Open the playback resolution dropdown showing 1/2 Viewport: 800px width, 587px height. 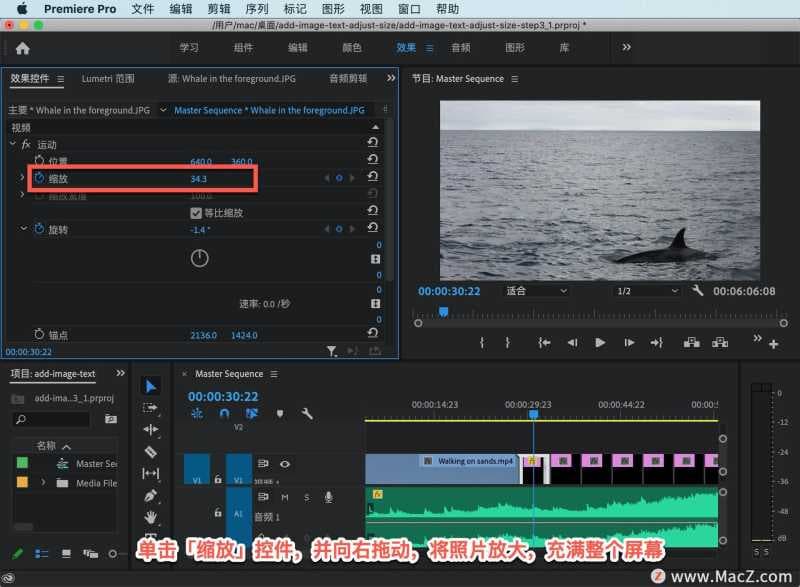[x=646, y=291]
